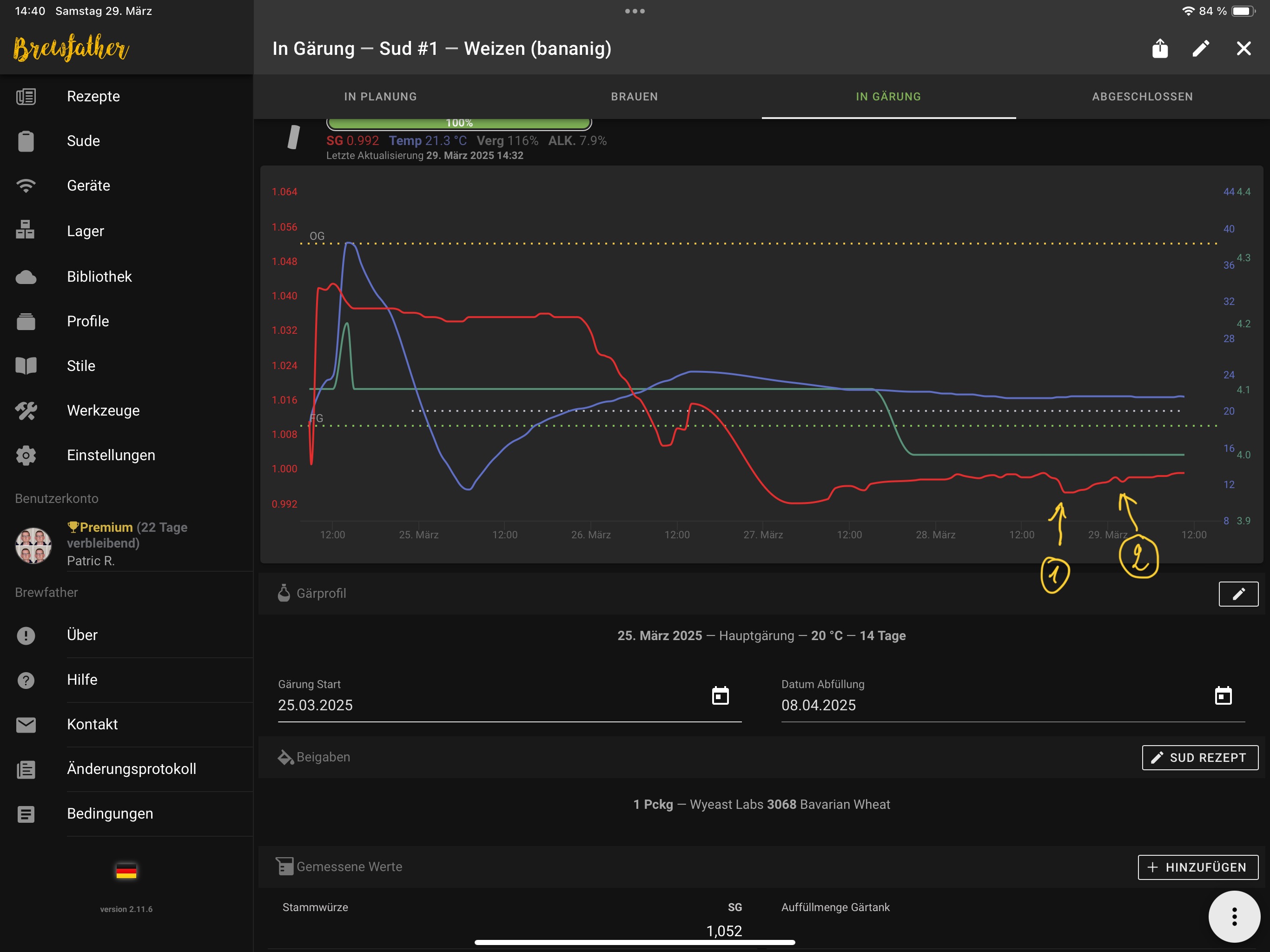Viewport: 1270px width, 952px height.
Task: Tap the three-dot floating action button
Action: [x=1234, y=916]
